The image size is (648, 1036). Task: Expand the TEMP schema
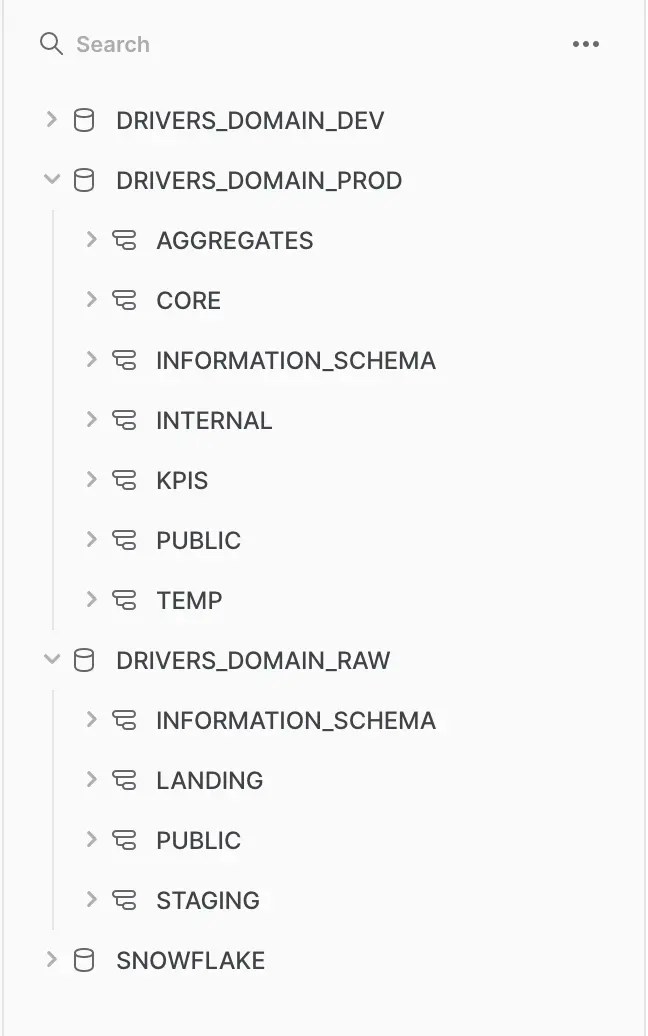point(92,600)
